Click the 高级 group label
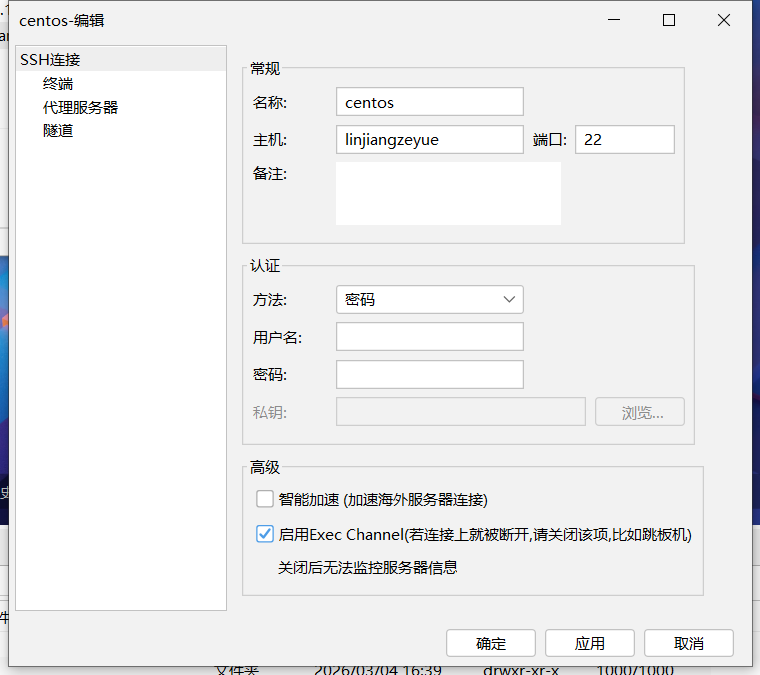Screen dimensions: 760x675 pos(265,467)
